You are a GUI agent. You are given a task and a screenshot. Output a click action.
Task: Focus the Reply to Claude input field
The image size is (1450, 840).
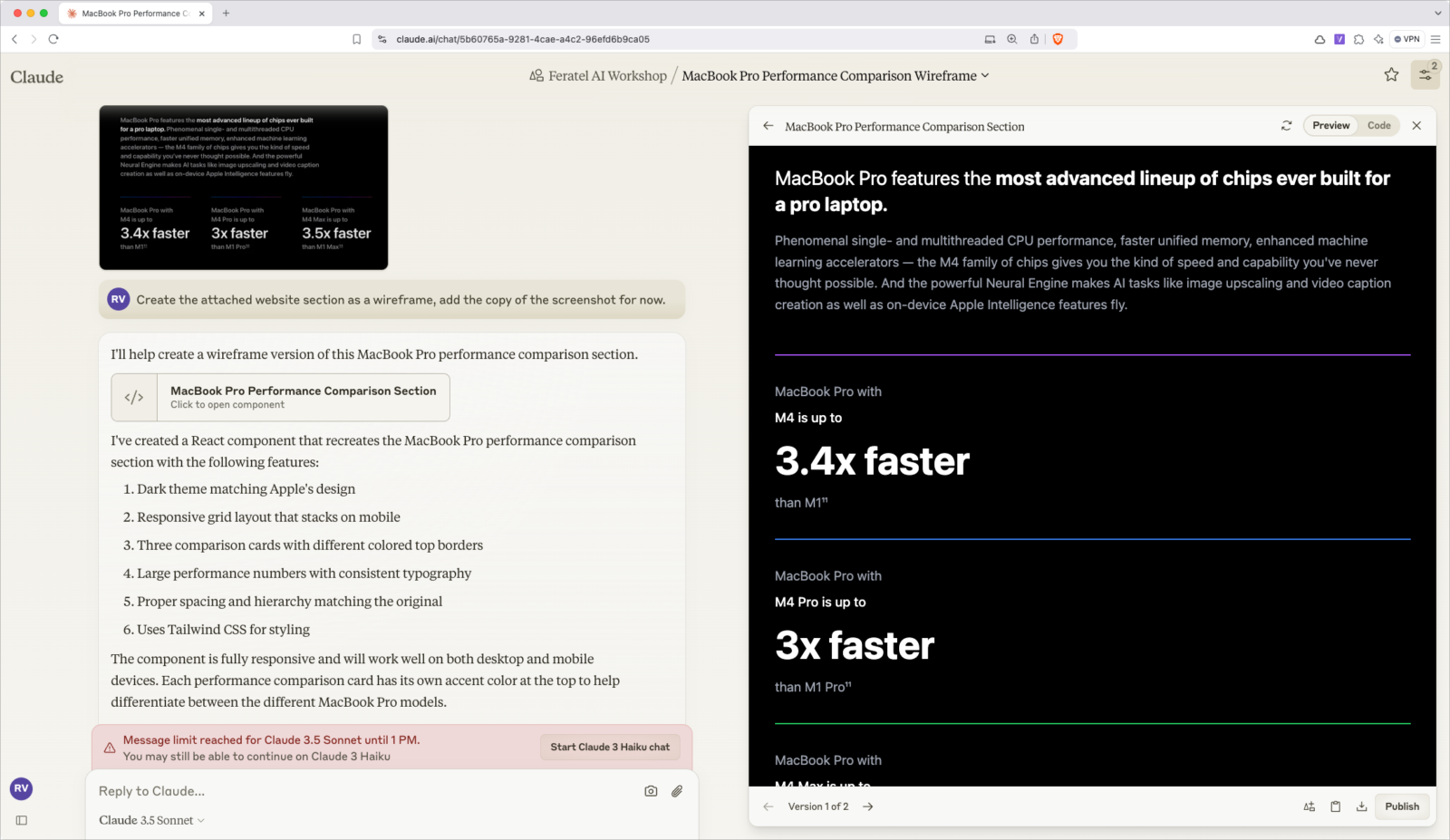(x=362, y=791)
